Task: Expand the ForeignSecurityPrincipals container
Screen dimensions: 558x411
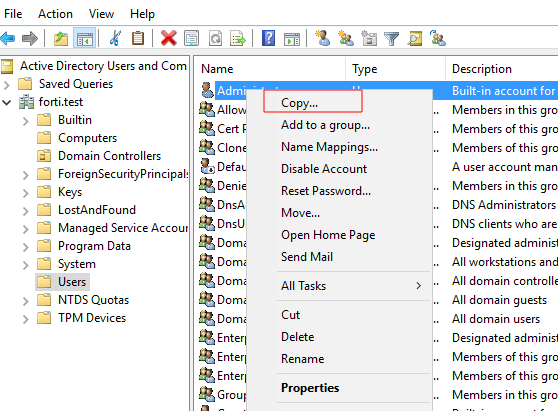Action: click(x=25, y=175)
